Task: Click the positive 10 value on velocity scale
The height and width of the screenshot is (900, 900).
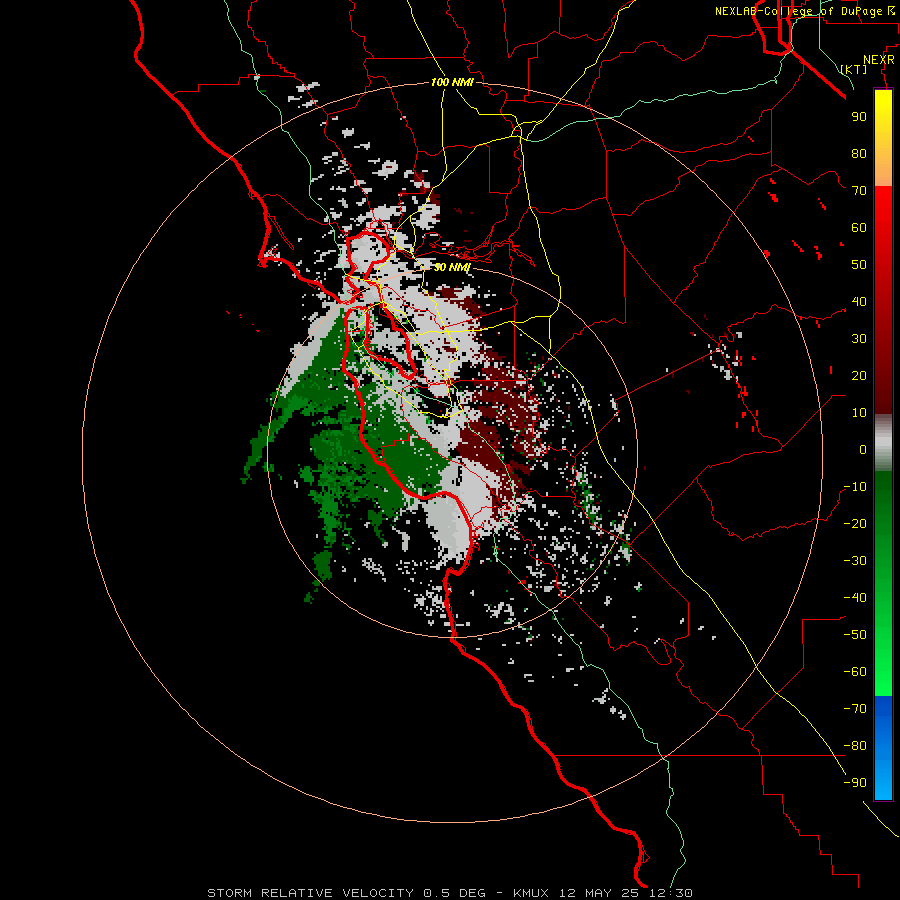Action: click(x=859, y=412)
